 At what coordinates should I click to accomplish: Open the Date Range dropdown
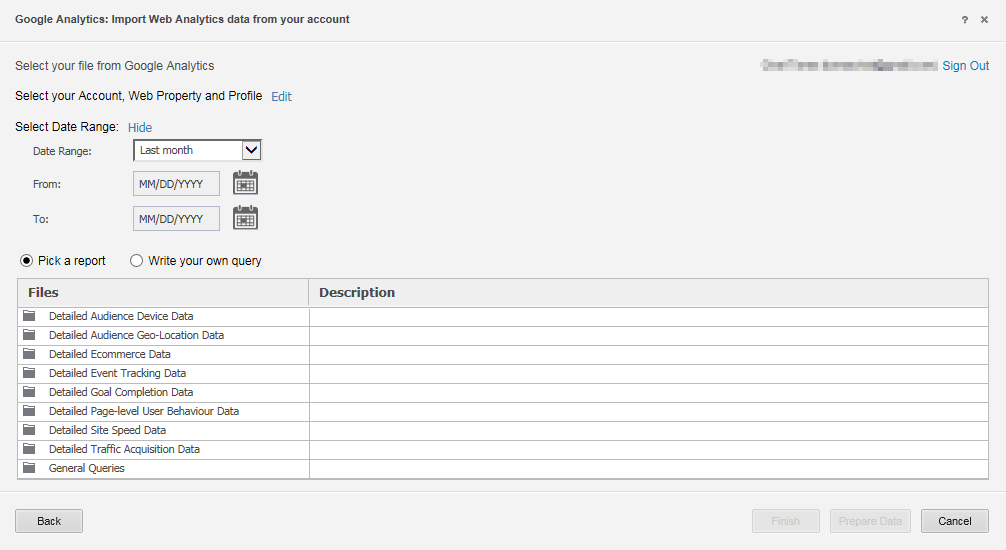[197, 150]
